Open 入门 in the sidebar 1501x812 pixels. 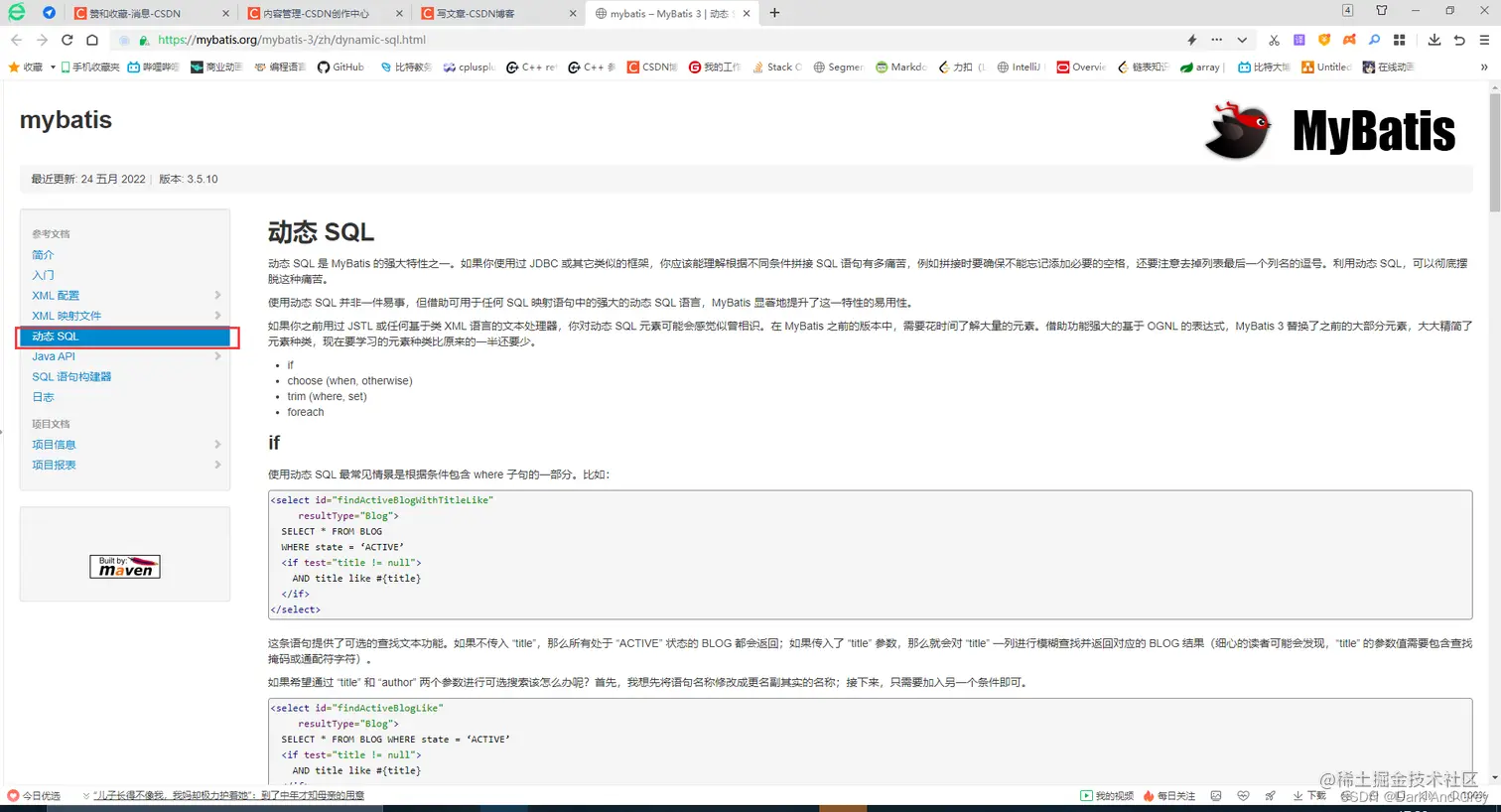(43, 275)
